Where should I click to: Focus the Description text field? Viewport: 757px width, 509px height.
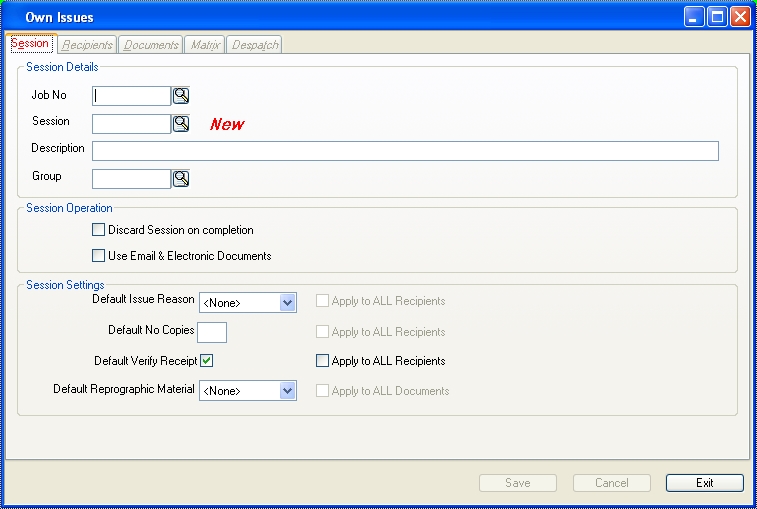pyautogui.click(x=405, y=151)
